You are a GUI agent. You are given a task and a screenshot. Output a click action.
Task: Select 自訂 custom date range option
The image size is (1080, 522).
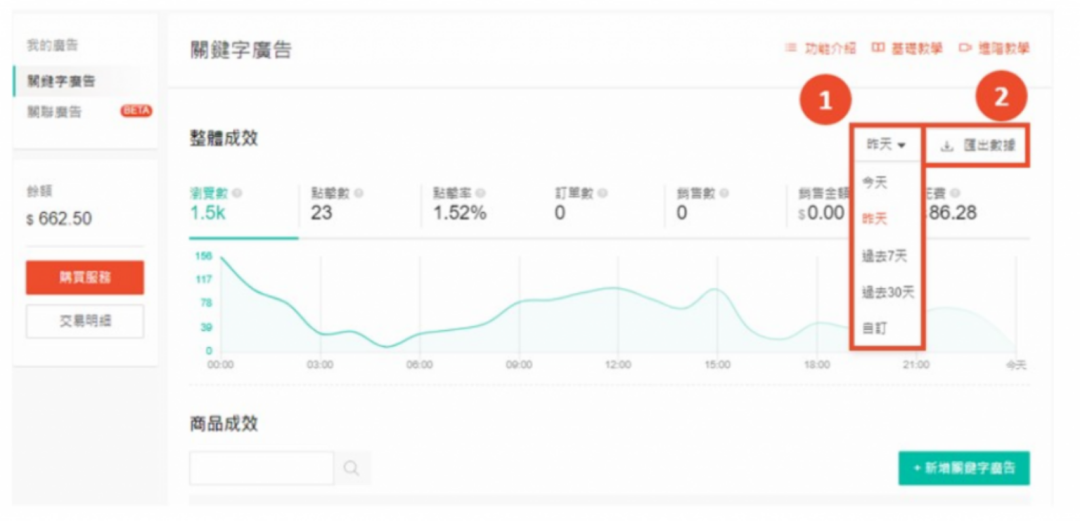(875, 328)
